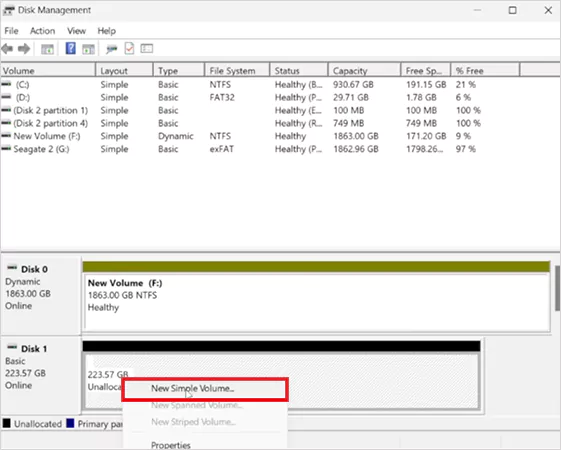
Task: Click the 1863.00 GB capacity table cell
Action: tap(356, 136)
